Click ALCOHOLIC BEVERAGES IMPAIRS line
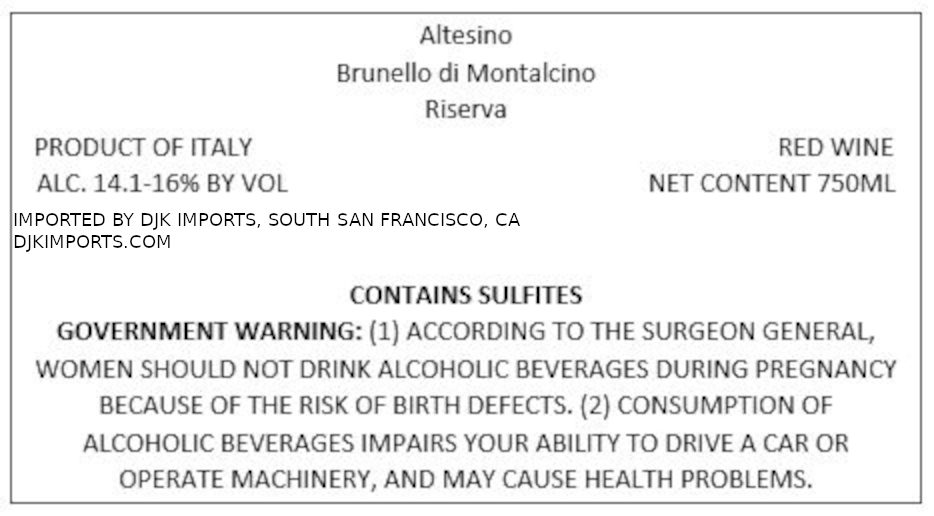The width and height of the screenshot is (934, 516). 466,443
